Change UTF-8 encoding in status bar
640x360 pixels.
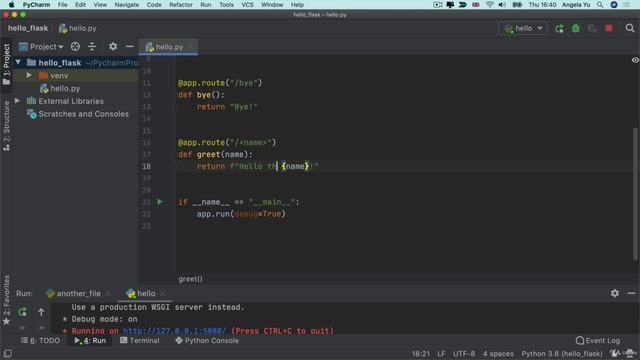coord(464,353)
